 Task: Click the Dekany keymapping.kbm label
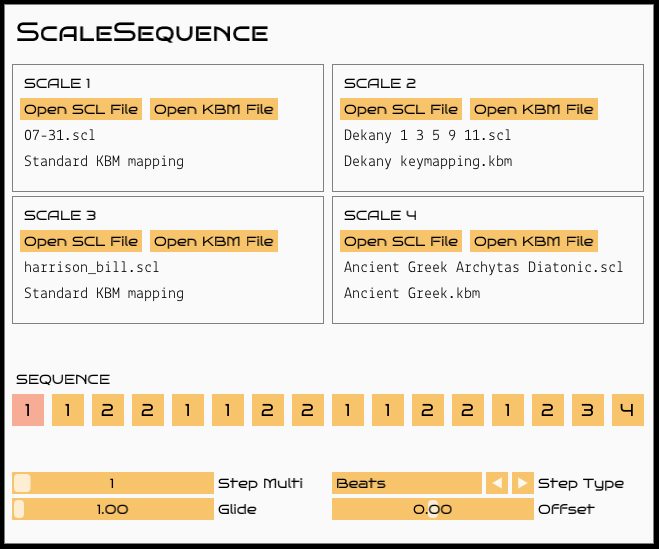(x=428, y=161)
